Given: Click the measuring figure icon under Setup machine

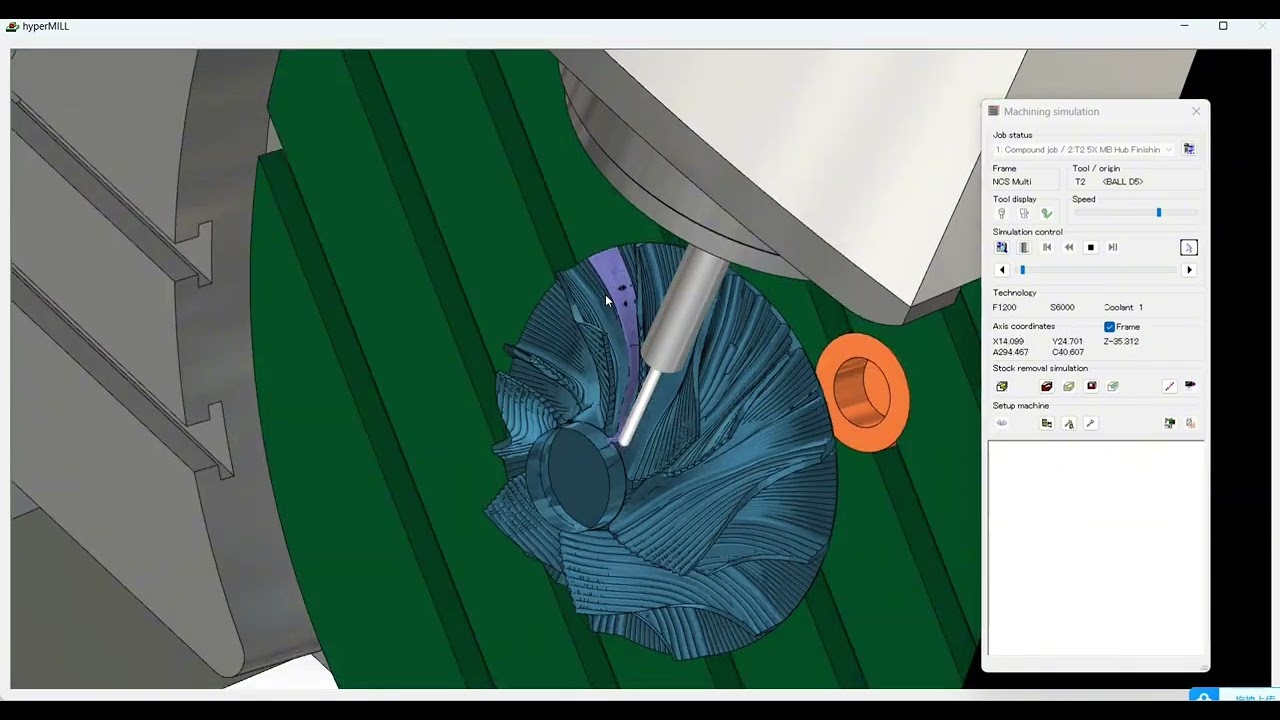Looking at the screenshot, I should tap(1069, 424).
